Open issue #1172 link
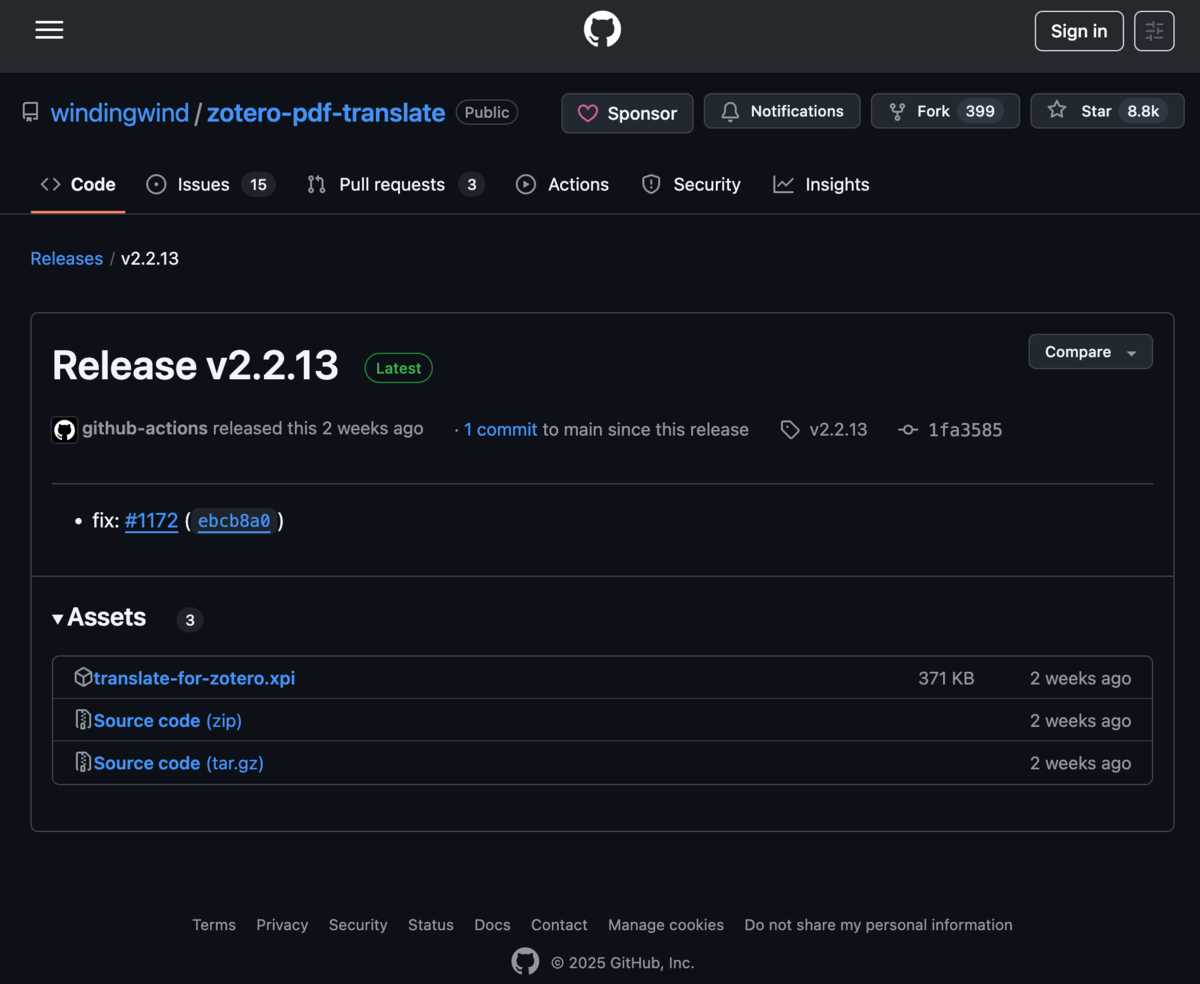Viewport: 1200px width, 984px height. [x=151, y=520]
